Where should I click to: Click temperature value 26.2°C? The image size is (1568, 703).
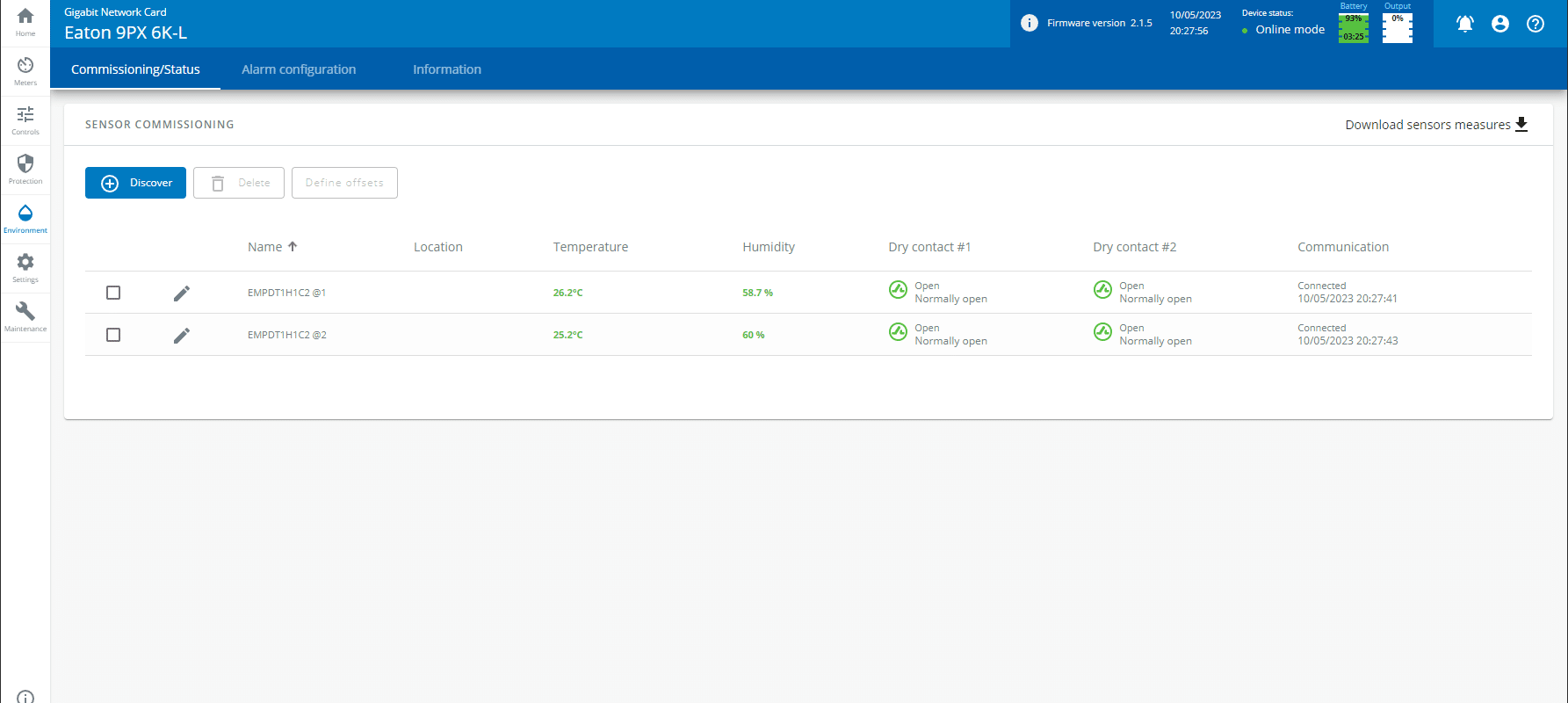click(567, 293)
